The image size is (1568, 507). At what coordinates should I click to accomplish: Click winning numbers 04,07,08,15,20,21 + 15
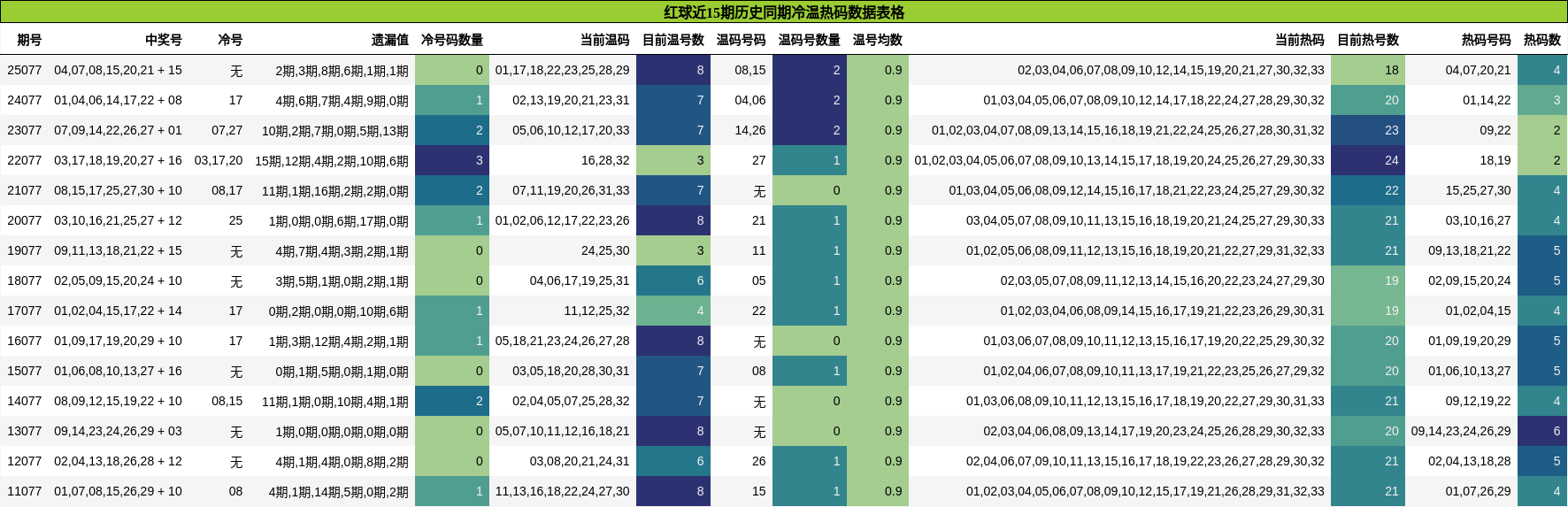point(118,70)
